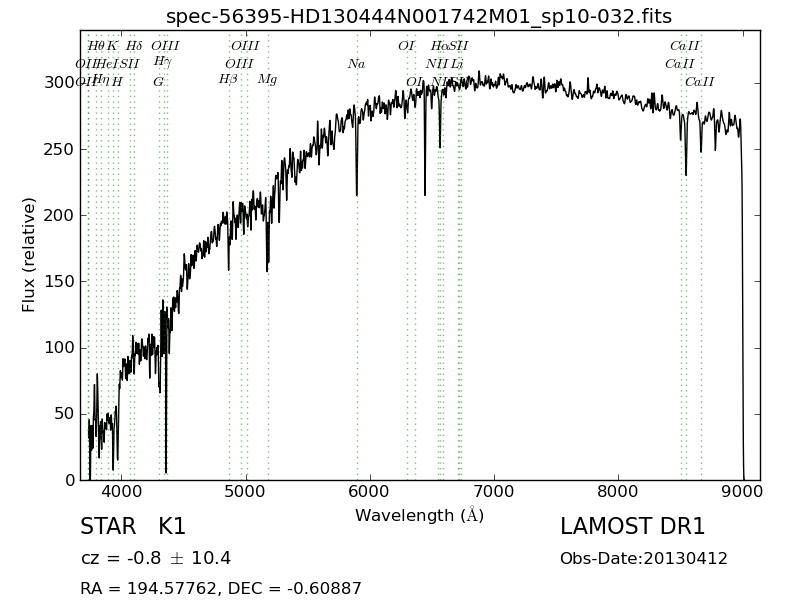Click the 'STAR' classification text

coord(108,527)
